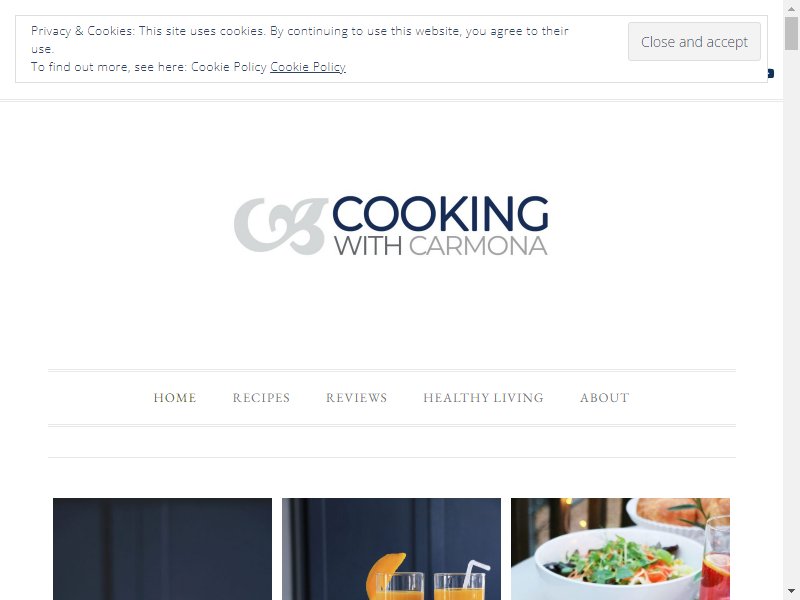This screenshot has height=600, width=800.
Task: Click the COOKING wordmark in the header
Action: click(x=440, y=214)
